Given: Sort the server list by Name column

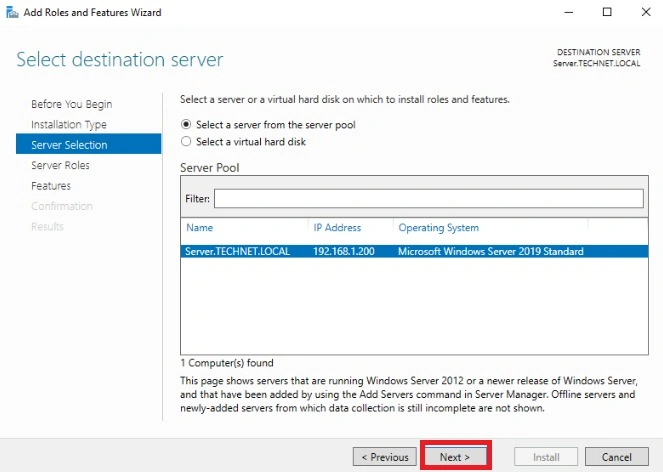Looking at the screenshot, I should click(x=200, y=228).
